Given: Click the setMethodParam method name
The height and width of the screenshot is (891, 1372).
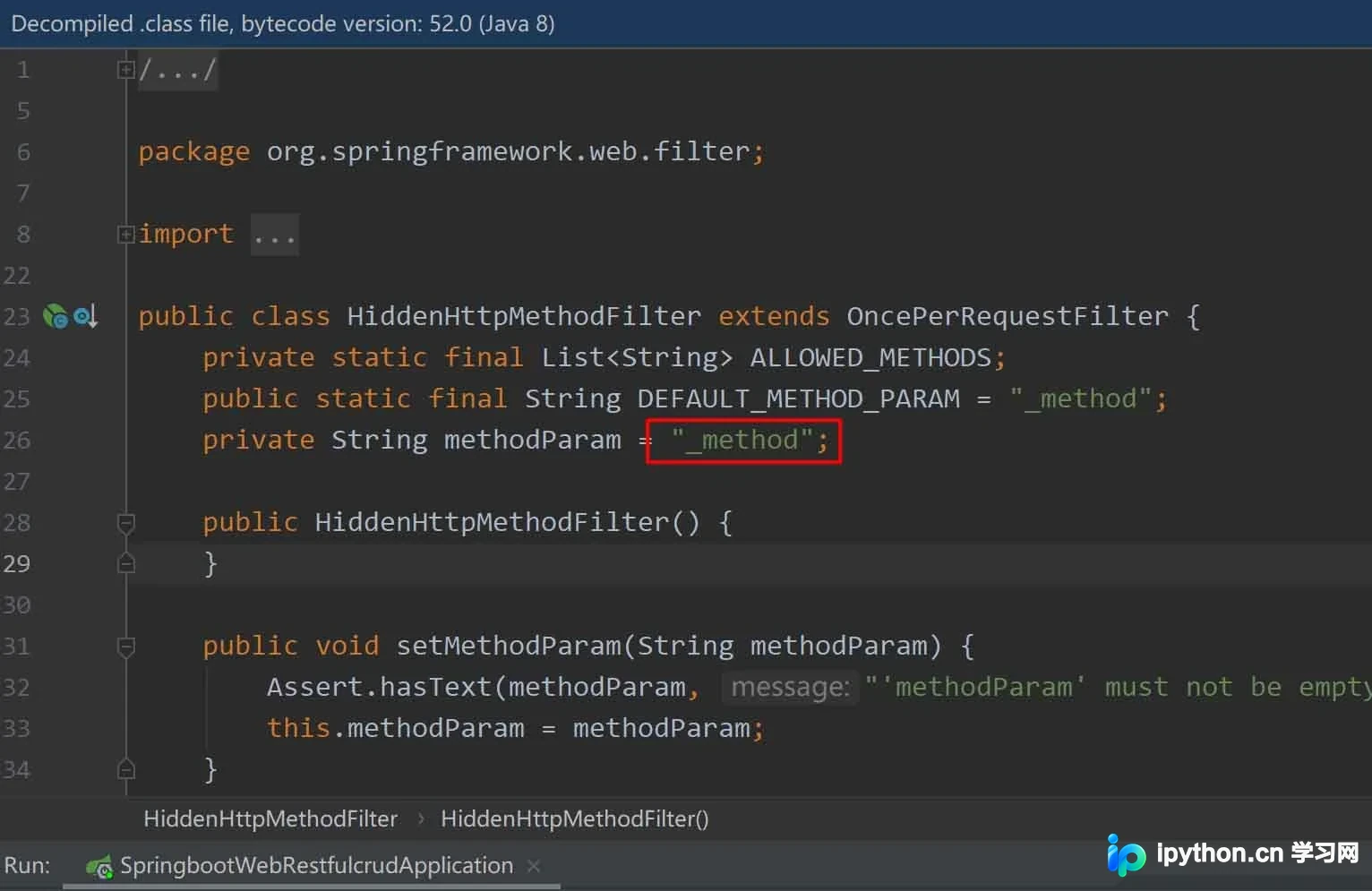Looking at the screenshot, I should pyautogui.click(x=509, y=646).
